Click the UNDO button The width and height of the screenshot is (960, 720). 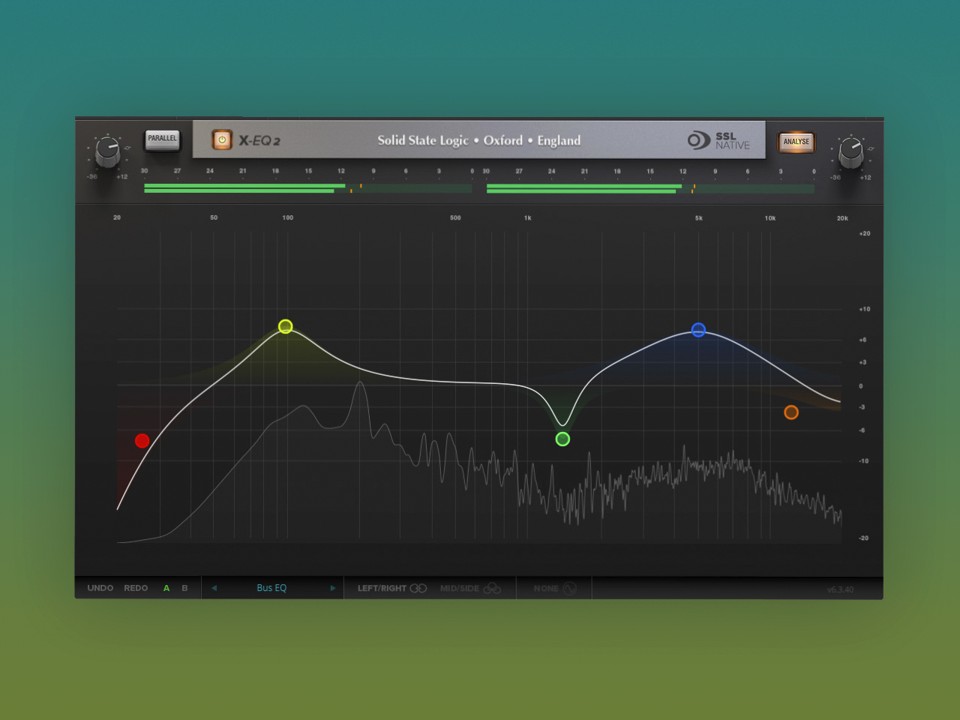(x=100, y=588)
